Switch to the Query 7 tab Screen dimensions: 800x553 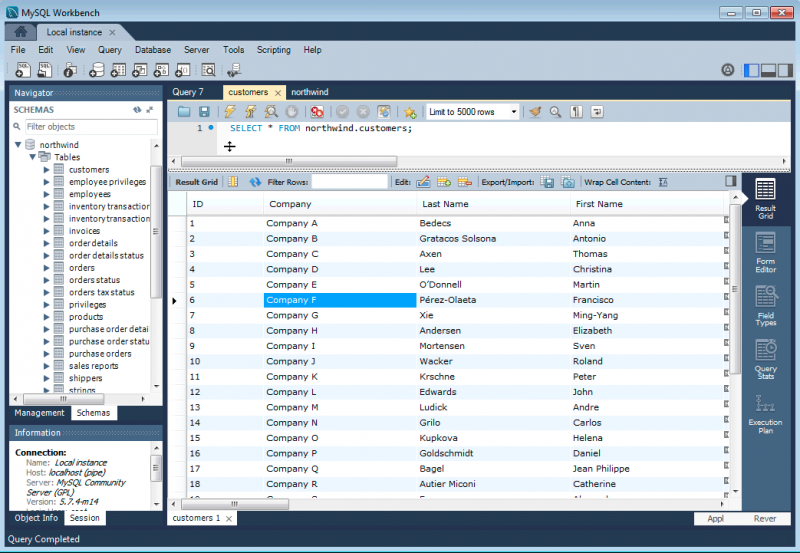(188, 92)
